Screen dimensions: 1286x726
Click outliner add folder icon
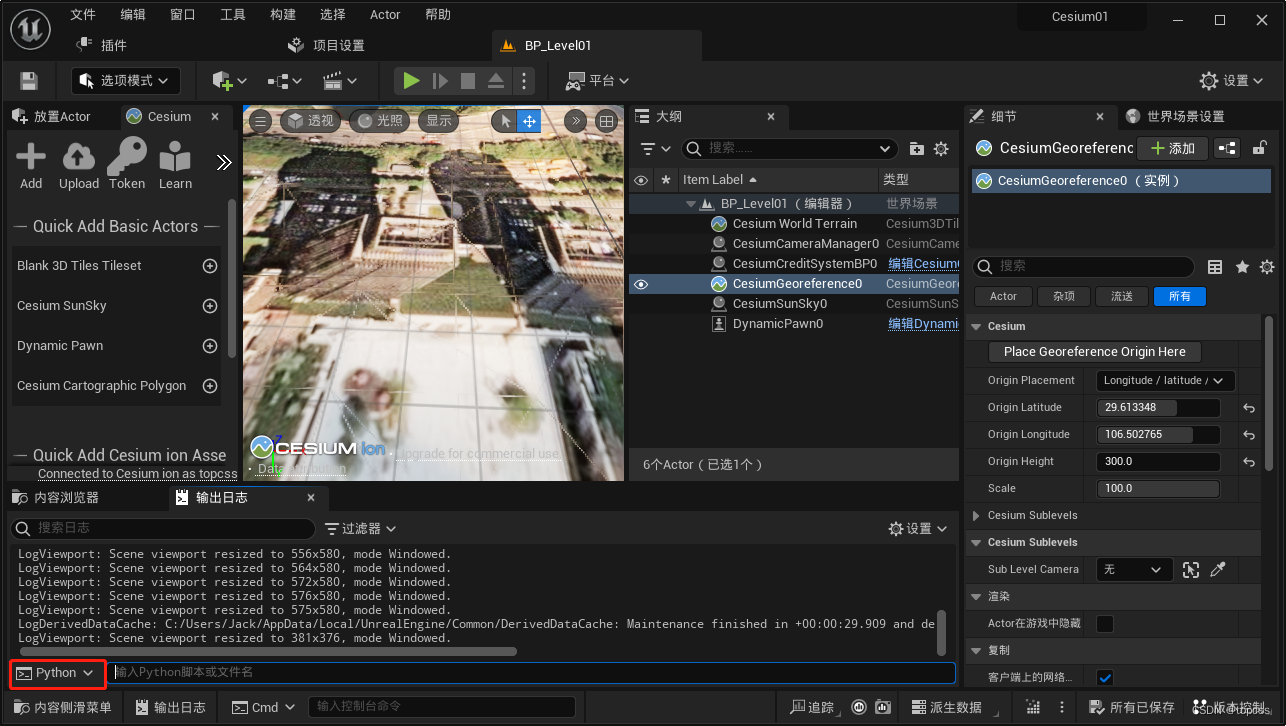click(917, 149)
